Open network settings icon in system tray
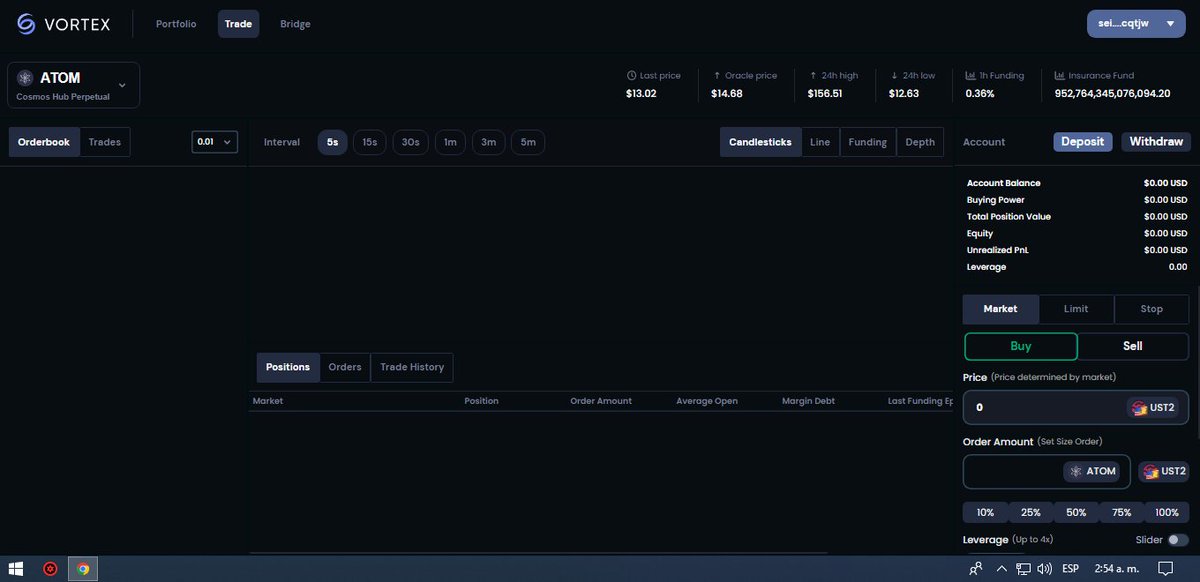This screenshot has height=582, width=1200. coord(1023,569)
